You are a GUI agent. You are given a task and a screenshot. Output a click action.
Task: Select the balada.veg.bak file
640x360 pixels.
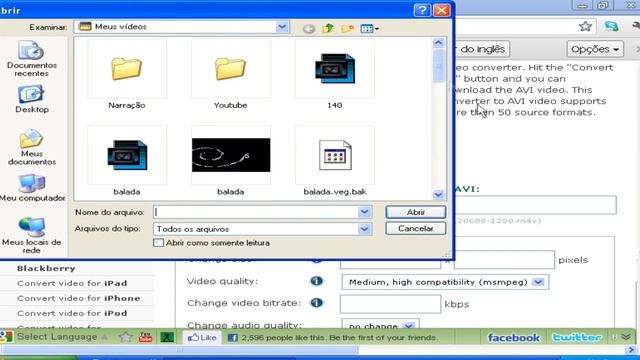(x=335, y=161)
